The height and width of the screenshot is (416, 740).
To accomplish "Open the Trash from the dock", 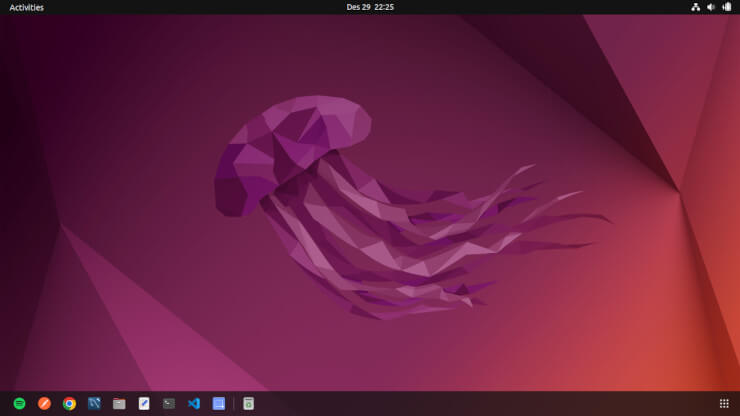I will coord(248,403).
